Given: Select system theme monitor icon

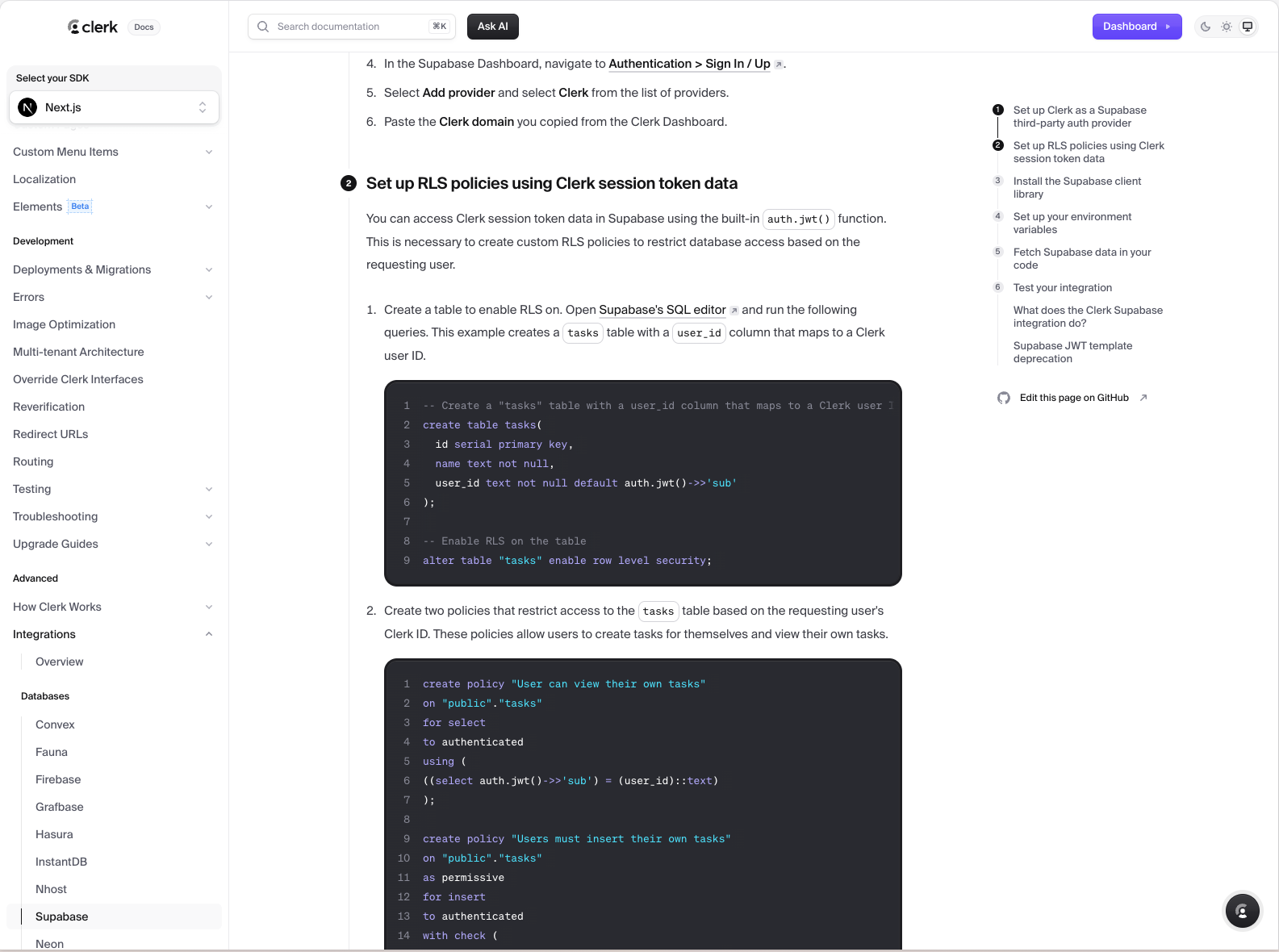Looking at the screenshot, I should (x=1248, y=27).
